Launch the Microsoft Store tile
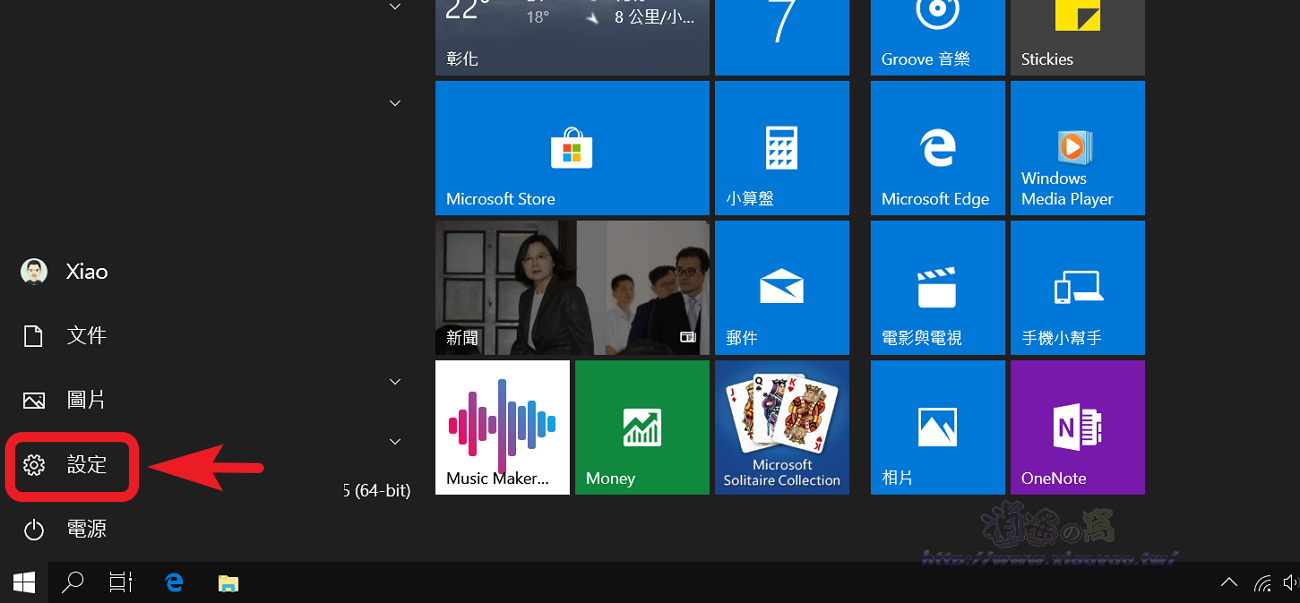 coord(572,148)
